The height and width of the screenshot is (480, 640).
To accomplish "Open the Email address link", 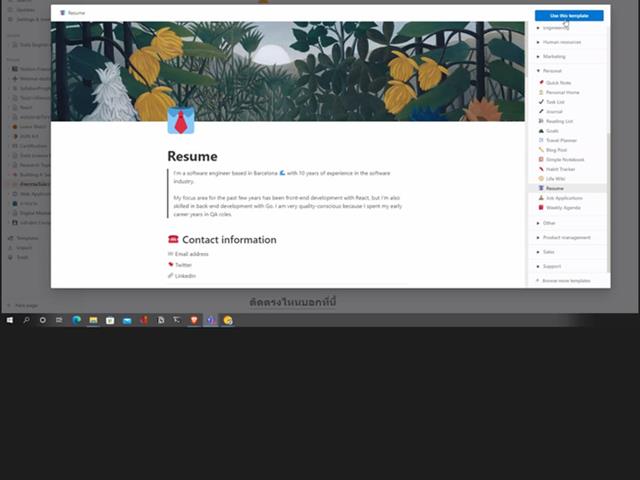I will pos(191,254).
